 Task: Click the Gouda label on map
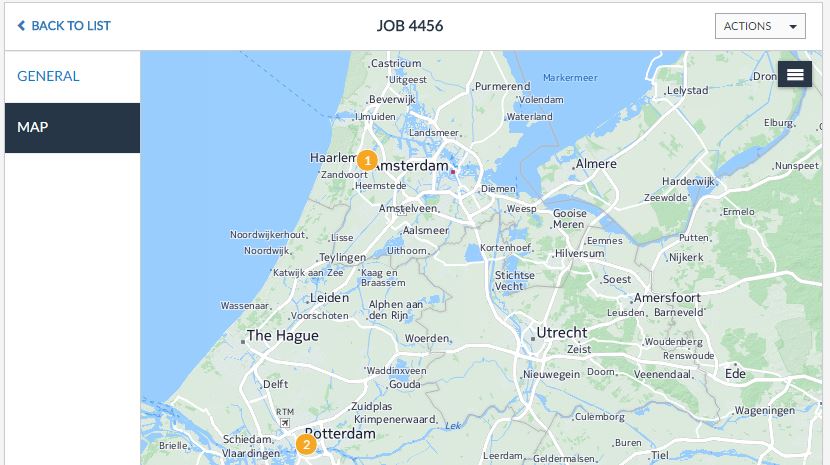[404, 384]
